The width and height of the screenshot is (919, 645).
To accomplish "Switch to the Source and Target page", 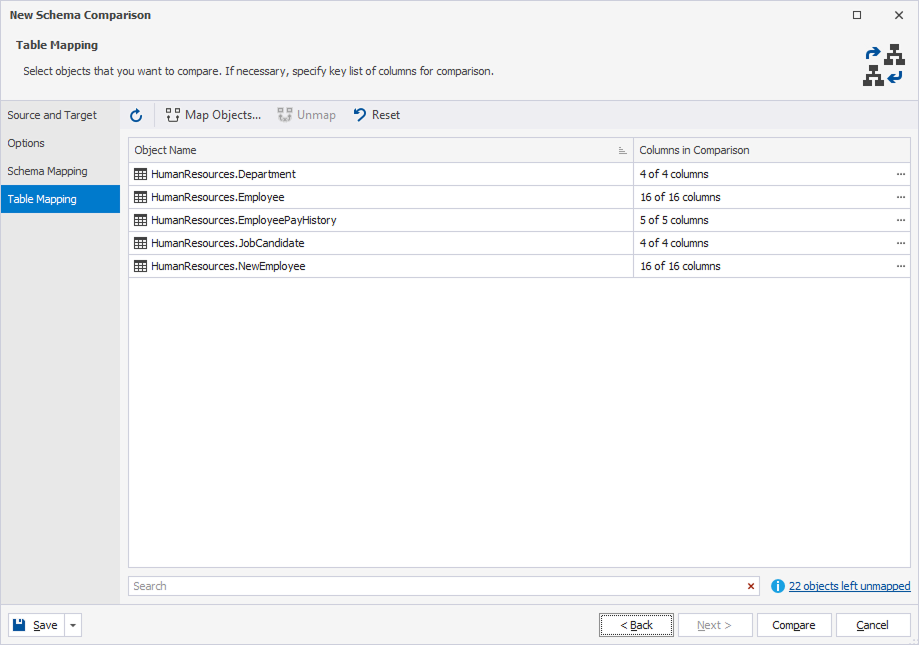I will [52, 115].
